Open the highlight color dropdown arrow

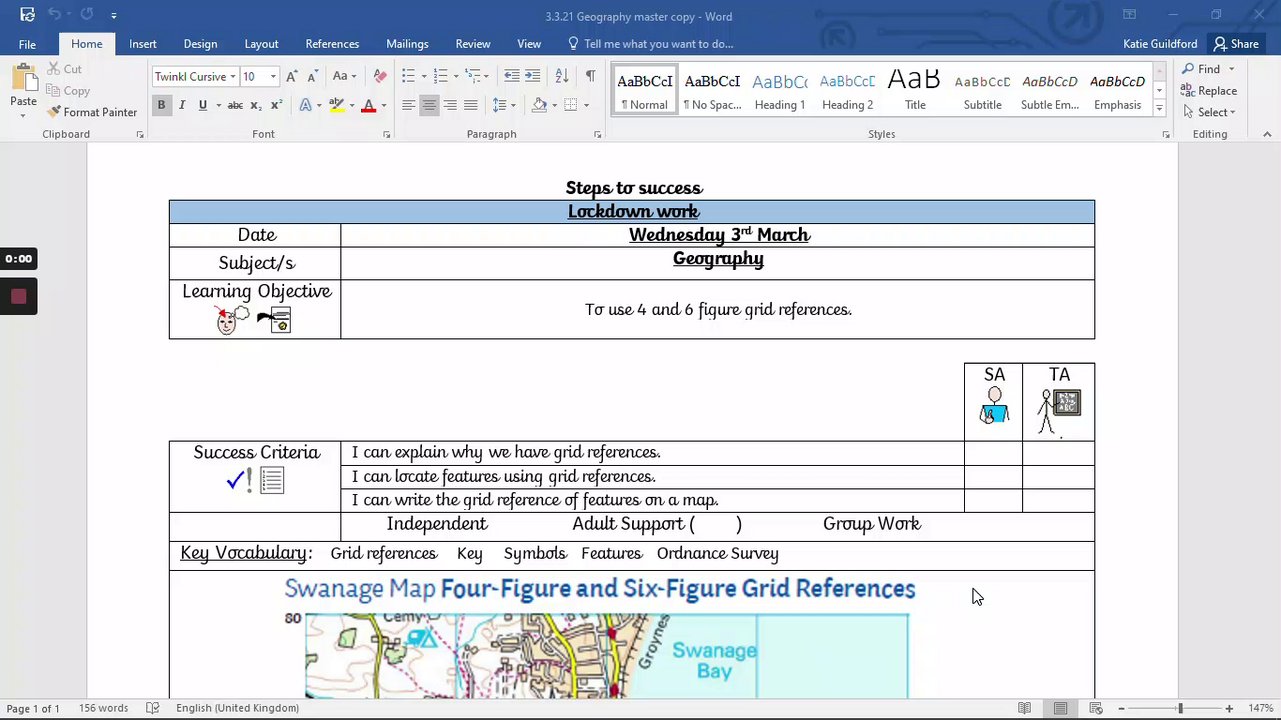350,105
